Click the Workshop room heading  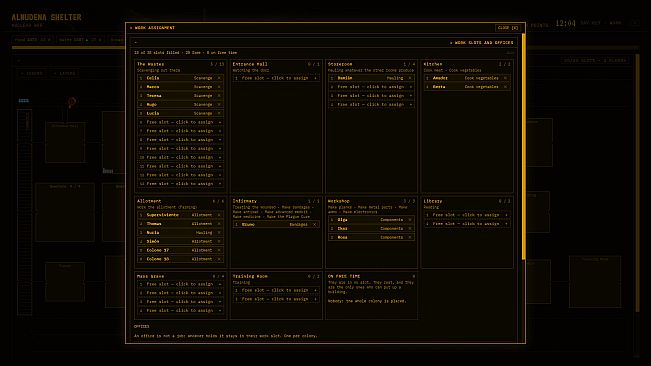click(338, 201)
